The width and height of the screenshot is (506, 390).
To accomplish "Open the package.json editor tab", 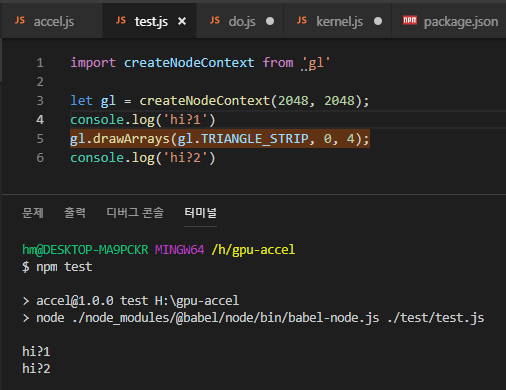I will [x=449, y=21].
